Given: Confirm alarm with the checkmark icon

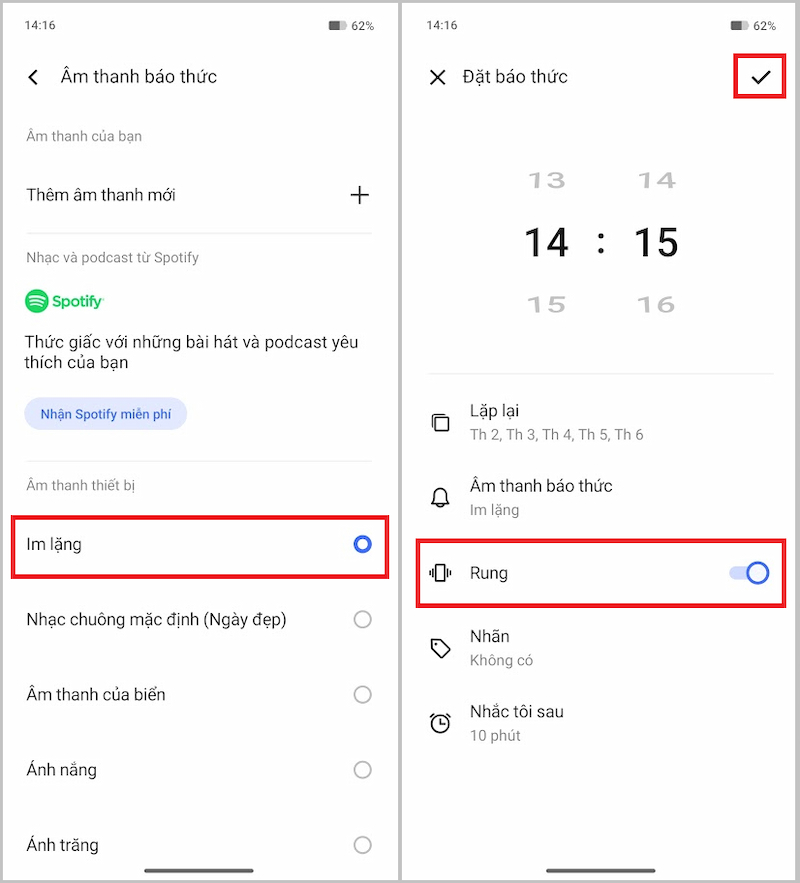Looking at the screenshot, I should (762, 77).
